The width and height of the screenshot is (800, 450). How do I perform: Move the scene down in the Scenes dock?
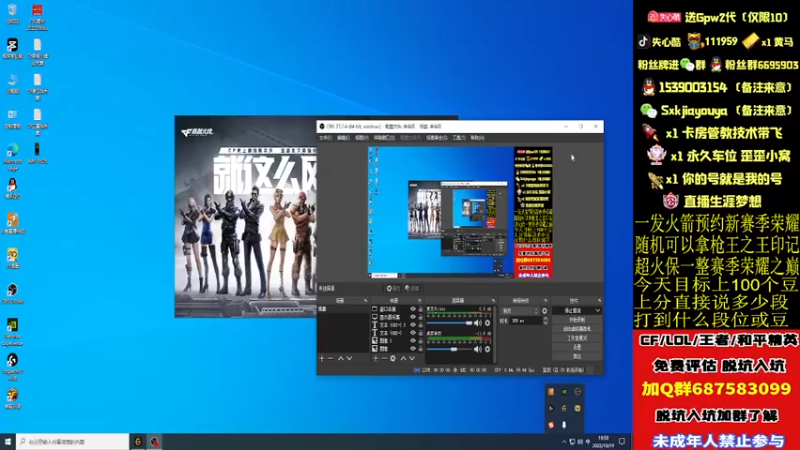point(349,359)
